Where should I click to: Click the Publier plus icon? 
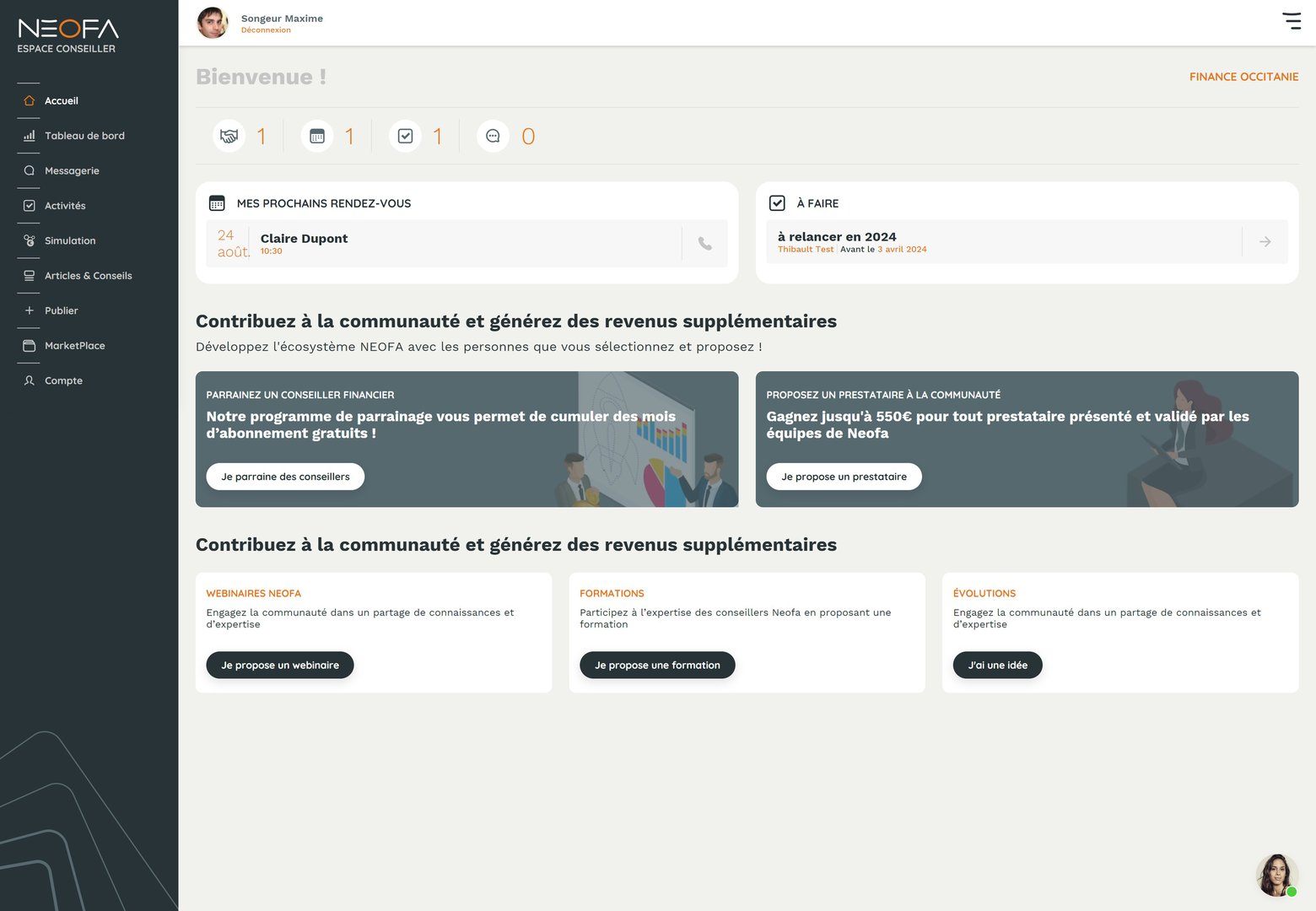click(x=30, y=310)
